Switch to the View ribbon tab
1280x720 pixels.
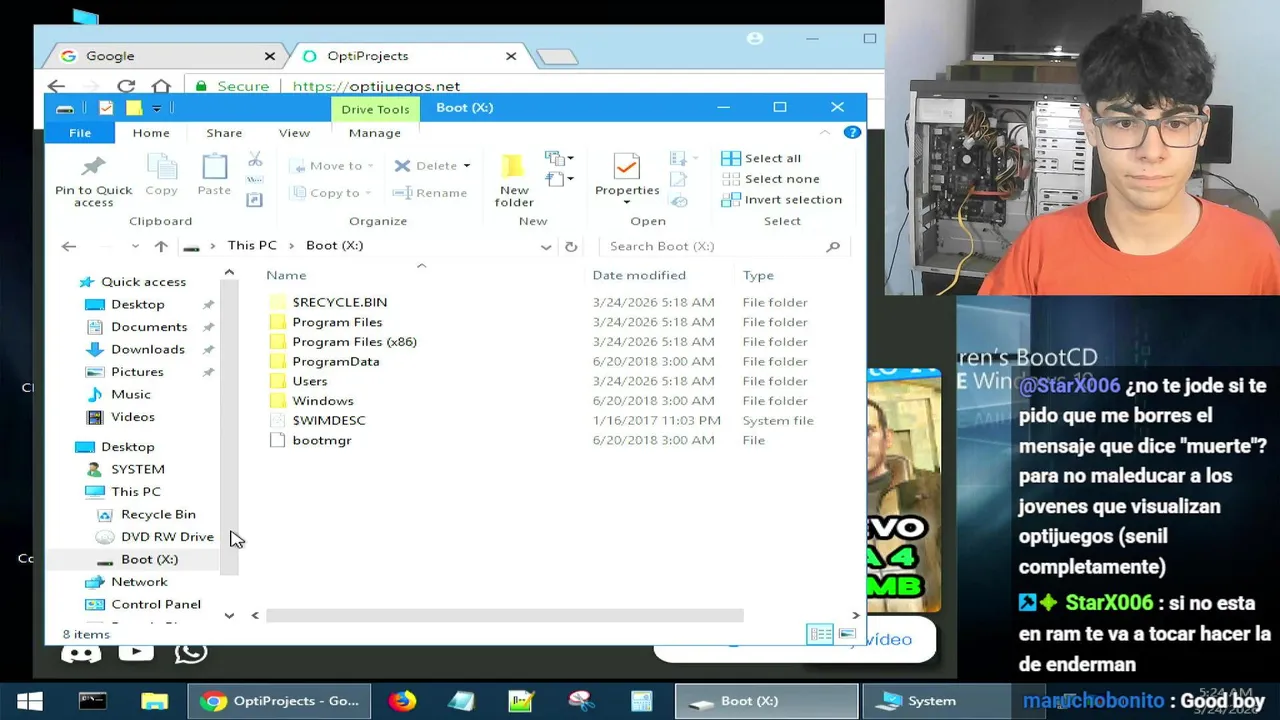pos(294,133)
